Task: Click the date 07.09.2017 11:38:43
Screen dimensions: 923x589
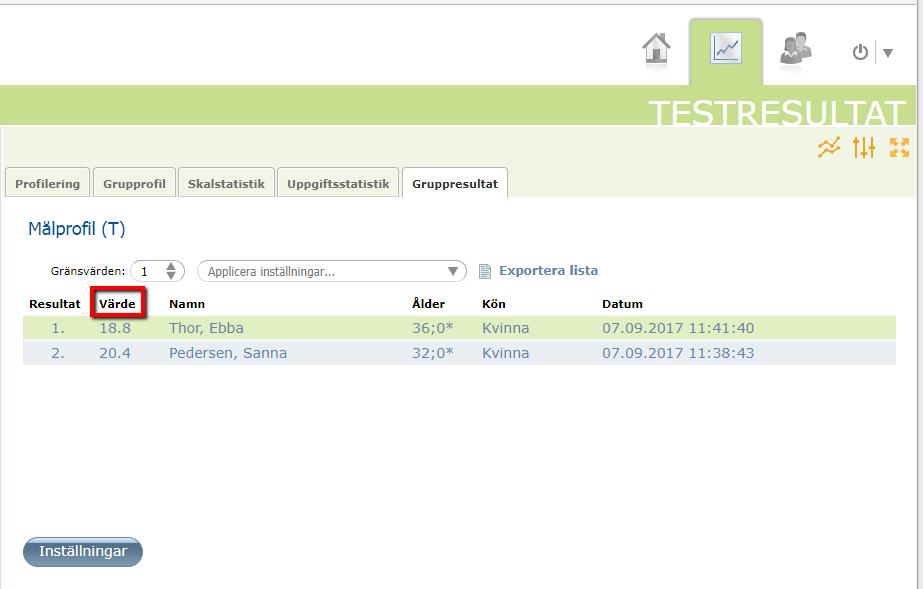Action: click(678, 353)
